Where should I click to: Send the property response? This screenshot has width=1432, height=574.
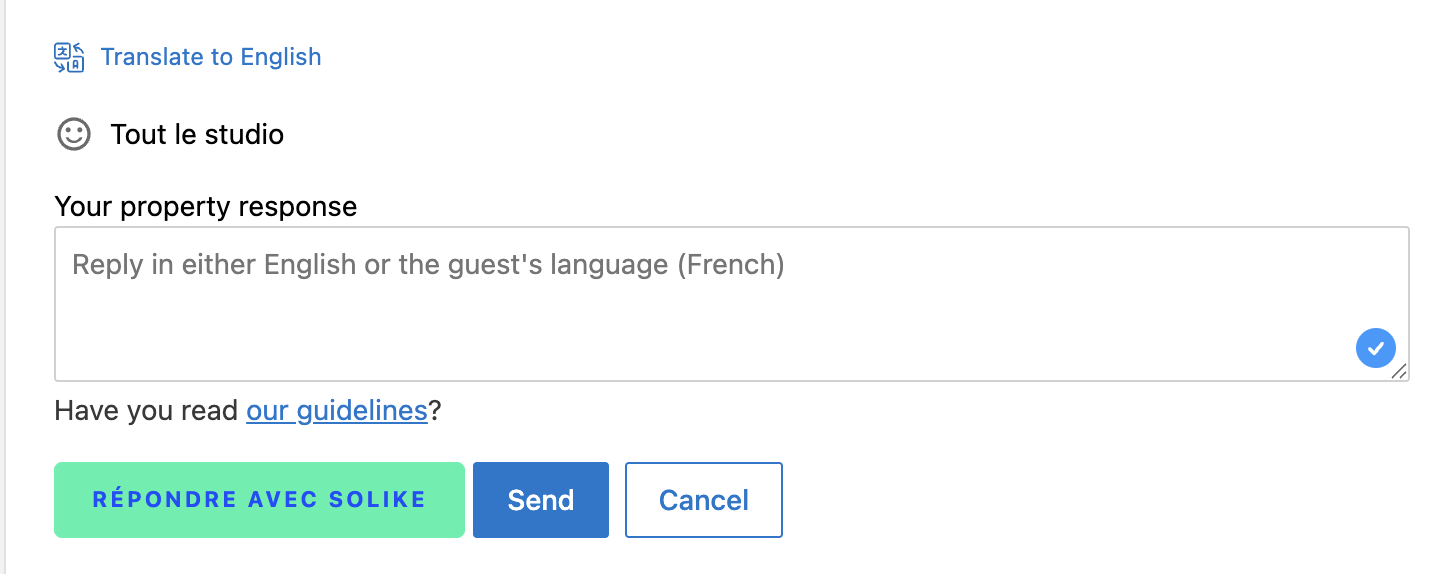tap(540, 500)
